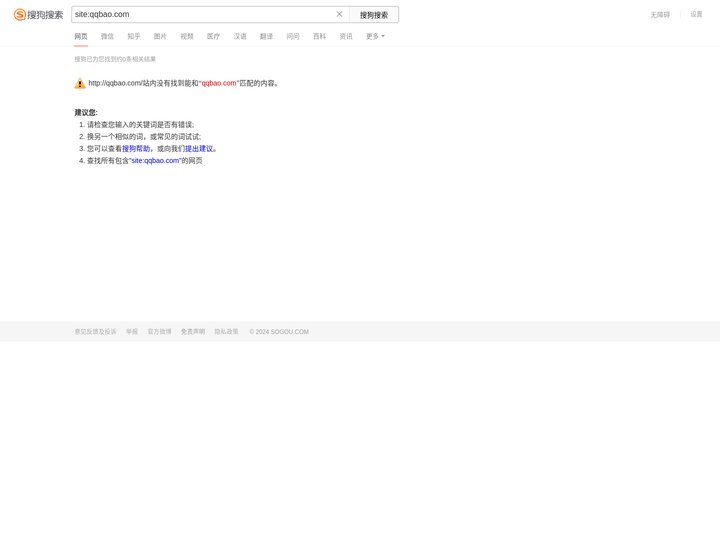This screenshot has width=720, height=540.
Task: Click the 建议您: heading
Action: click(86, 112)
